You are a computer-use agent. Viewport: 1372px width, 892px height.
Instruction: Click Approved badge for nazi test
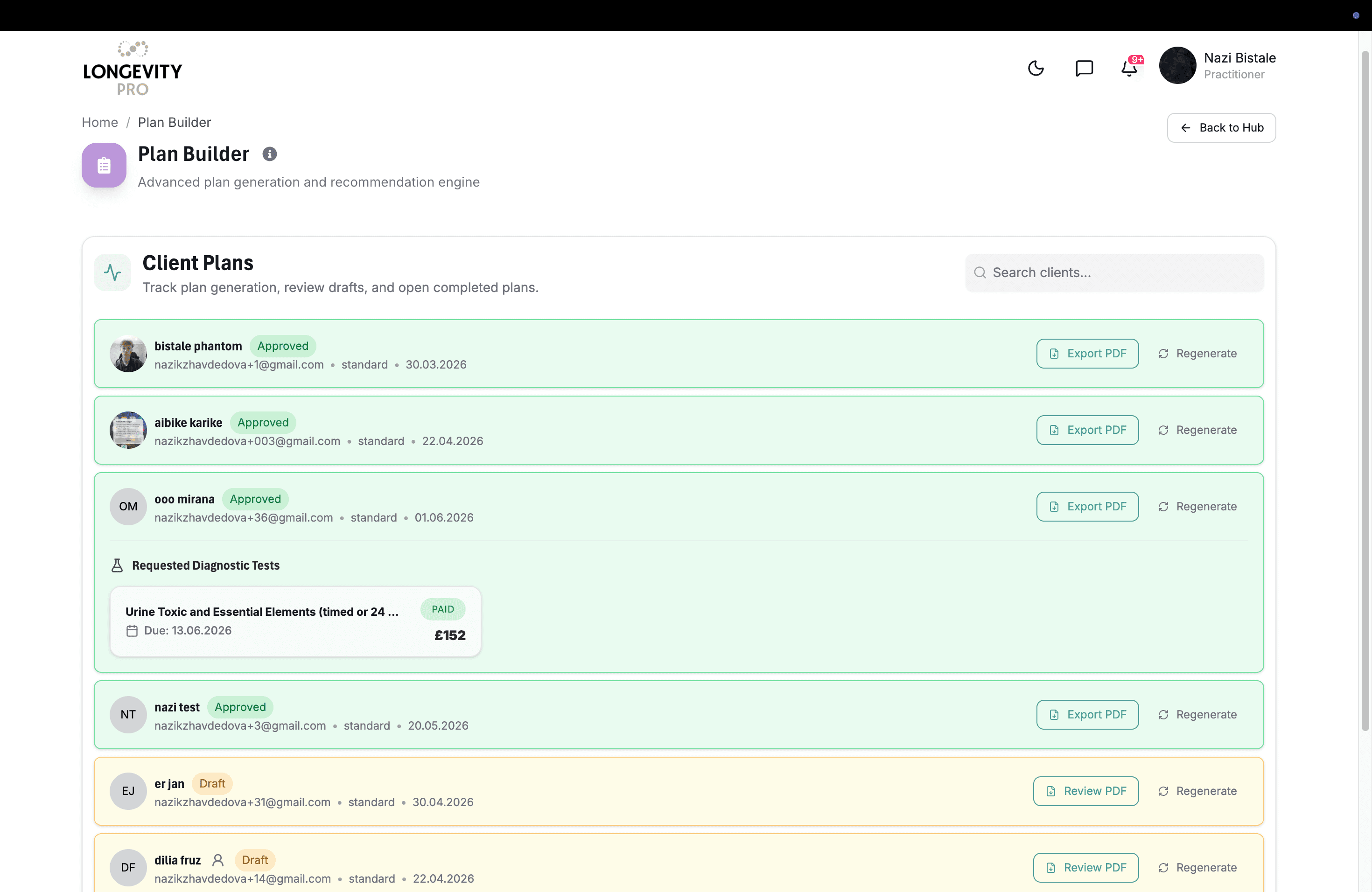pyautogui.click(x=240, y=707)
